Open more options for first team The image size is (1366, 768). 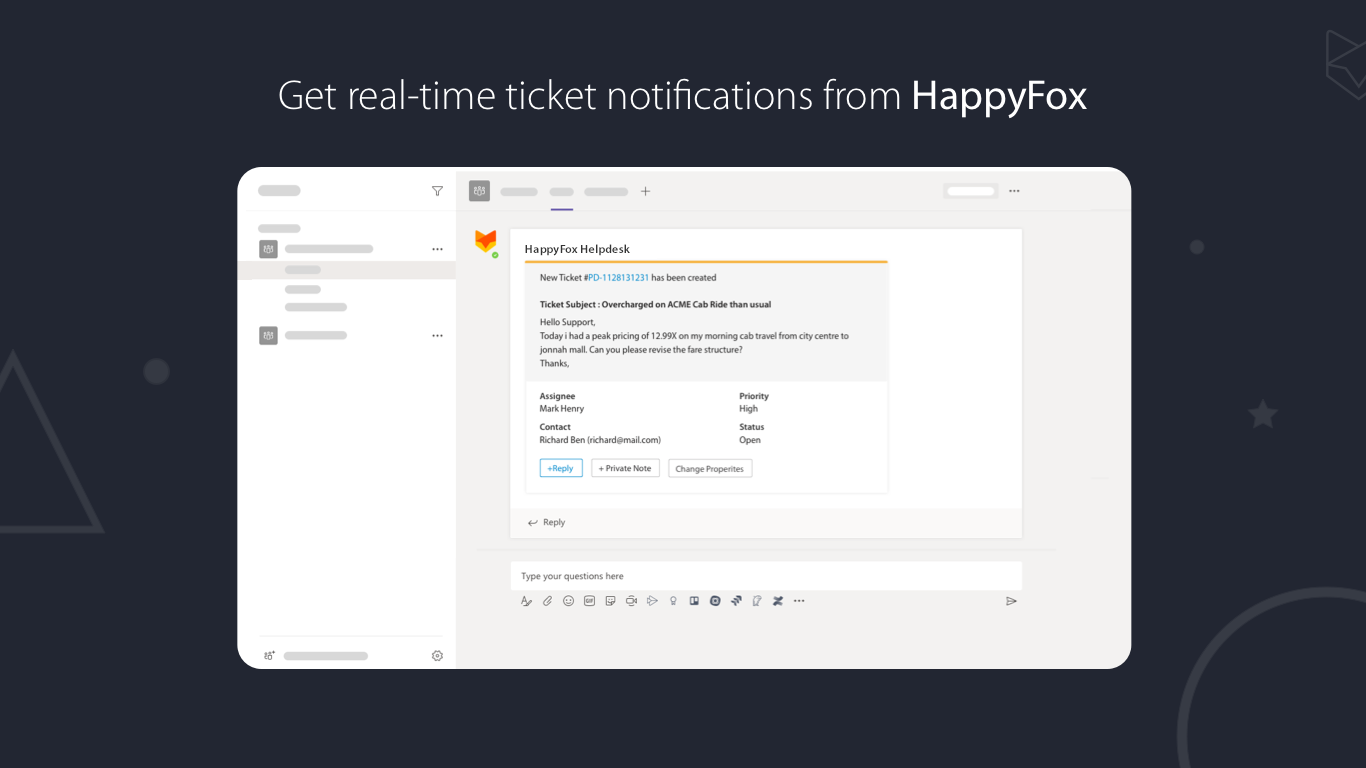pos(437,249)
